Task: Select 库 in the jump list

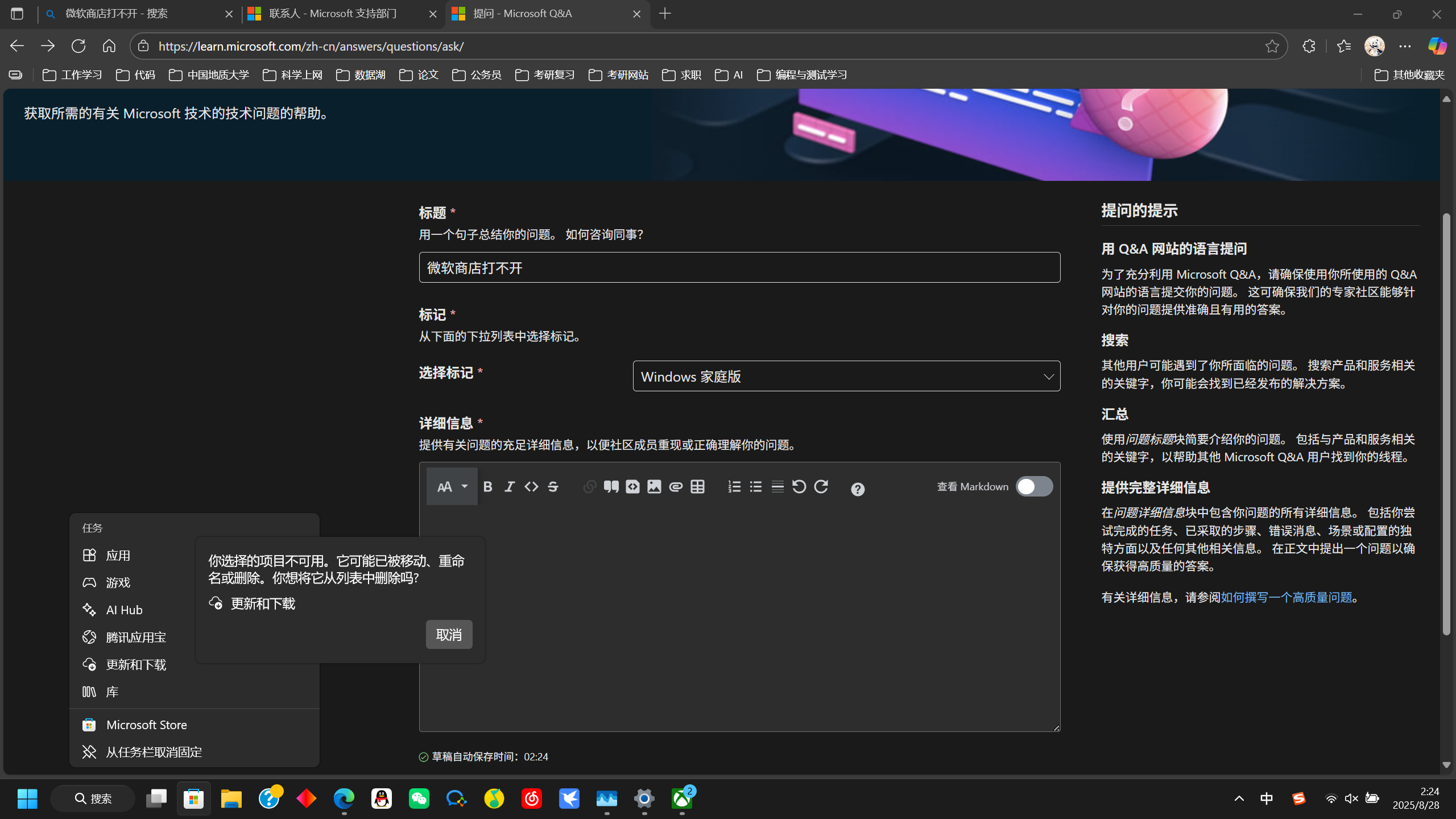Action: pyautogui.click(x=195, y=692)
